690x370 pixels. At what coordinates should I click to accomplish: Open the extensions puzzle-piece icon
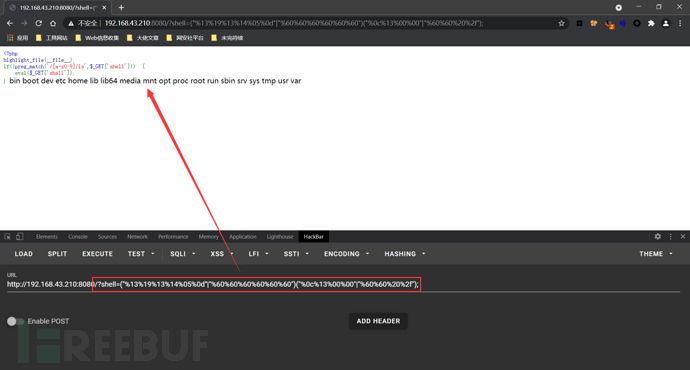651,23
